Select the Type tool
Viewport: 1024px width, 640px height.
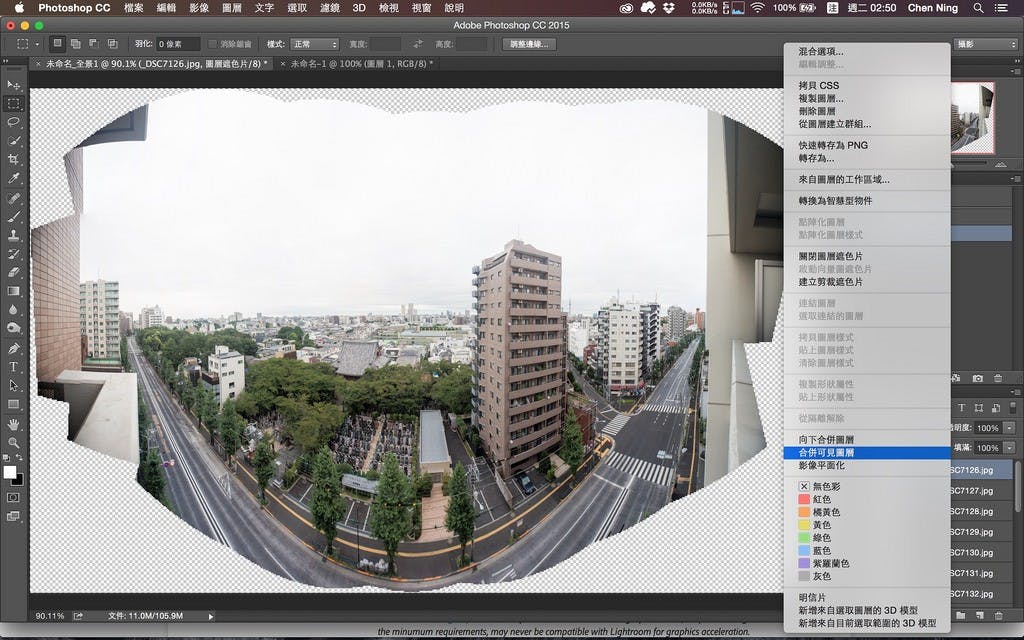pos(14,367)
